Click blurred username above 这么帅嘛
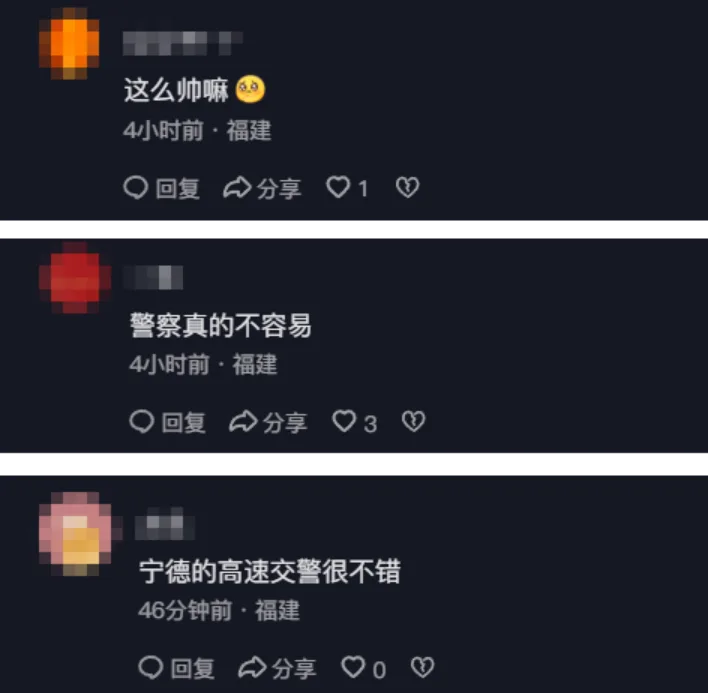This screenshot has width=708, height=693. coord(183,43)
